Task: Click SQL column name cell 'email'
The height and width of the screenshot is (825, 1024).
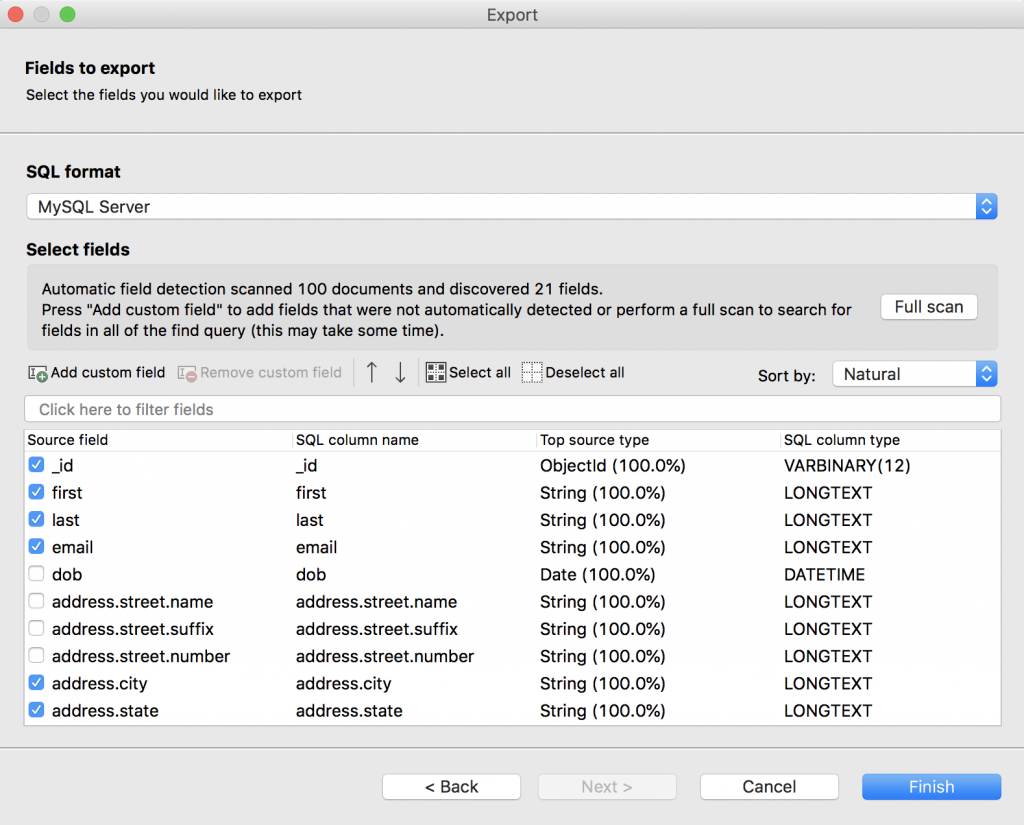Action: 317,547
